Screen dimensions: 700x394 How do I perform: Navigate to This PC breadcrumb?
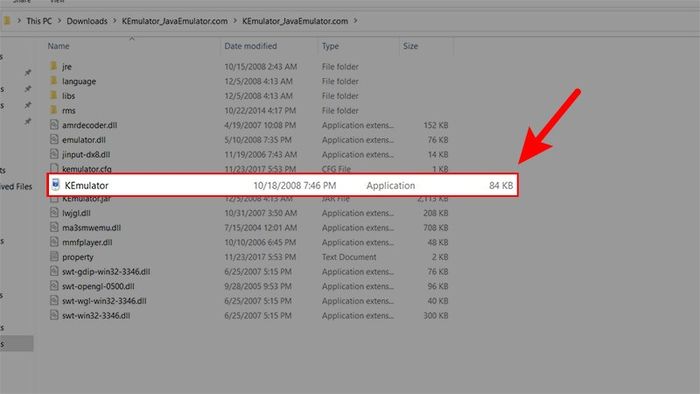coord(39,21)
